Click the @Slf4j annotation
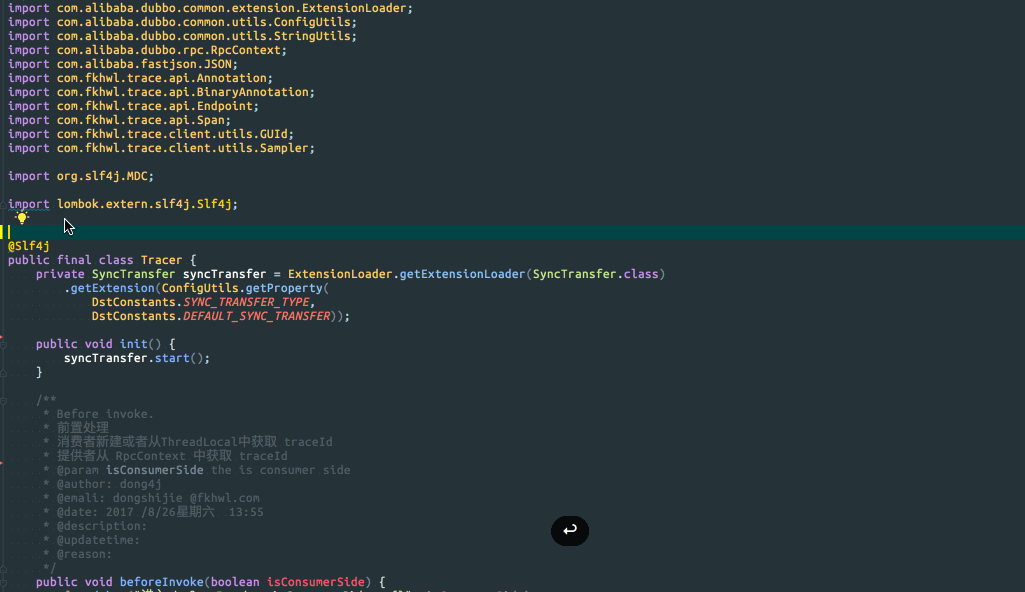 29,246
